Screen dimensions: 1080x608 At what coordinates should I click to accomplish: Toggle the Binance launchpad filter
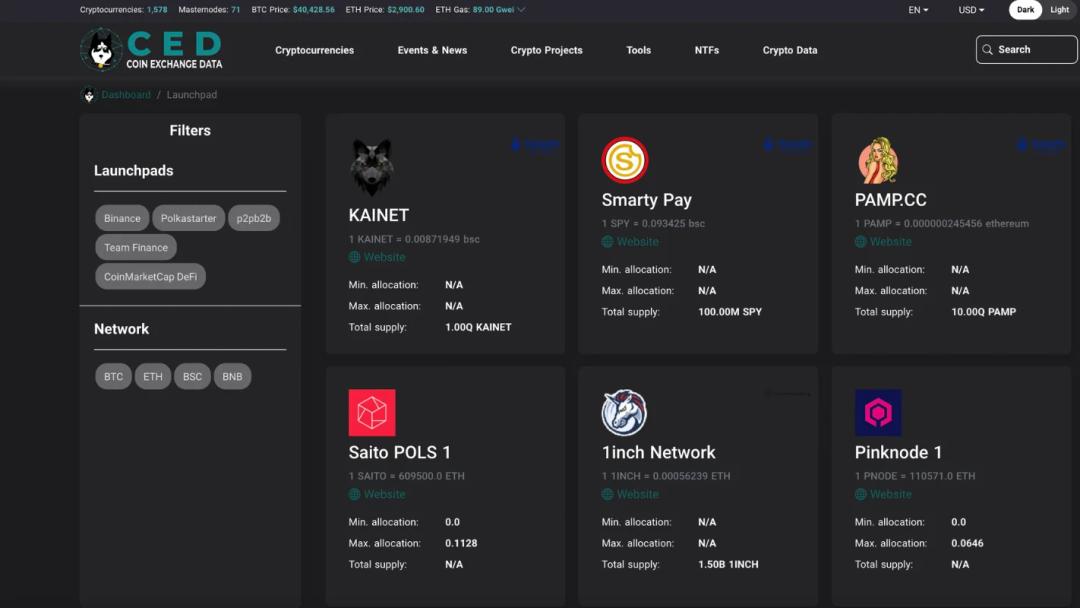pyautogui.click(x=122, y=218)
